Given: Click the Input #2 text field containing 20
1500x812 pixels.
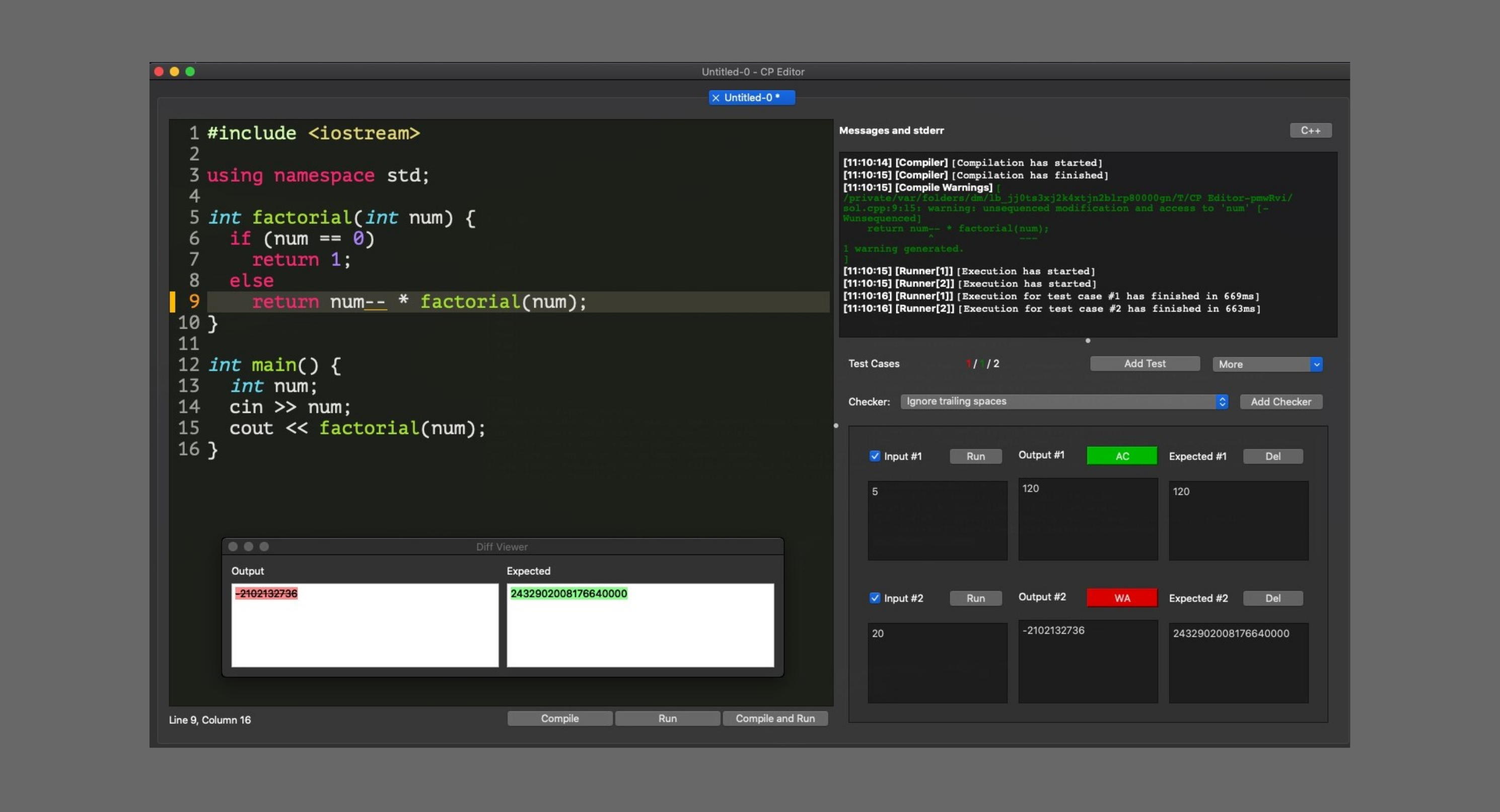Looking at the screenshot, I should click(x=937, y=662).
